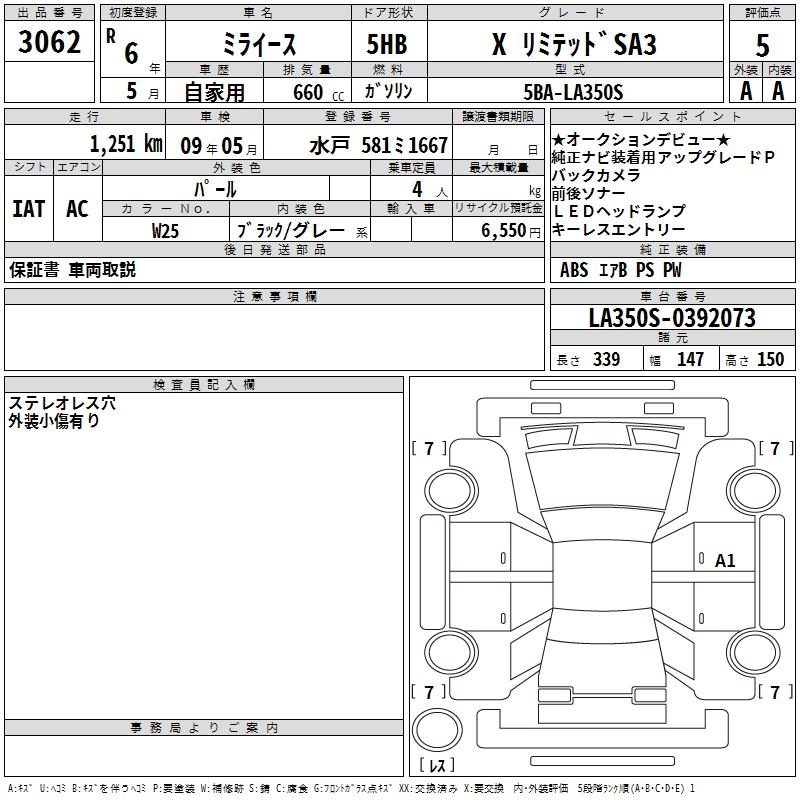
Task: Click the 登録番号 header
Action: (x=358, y=117)
